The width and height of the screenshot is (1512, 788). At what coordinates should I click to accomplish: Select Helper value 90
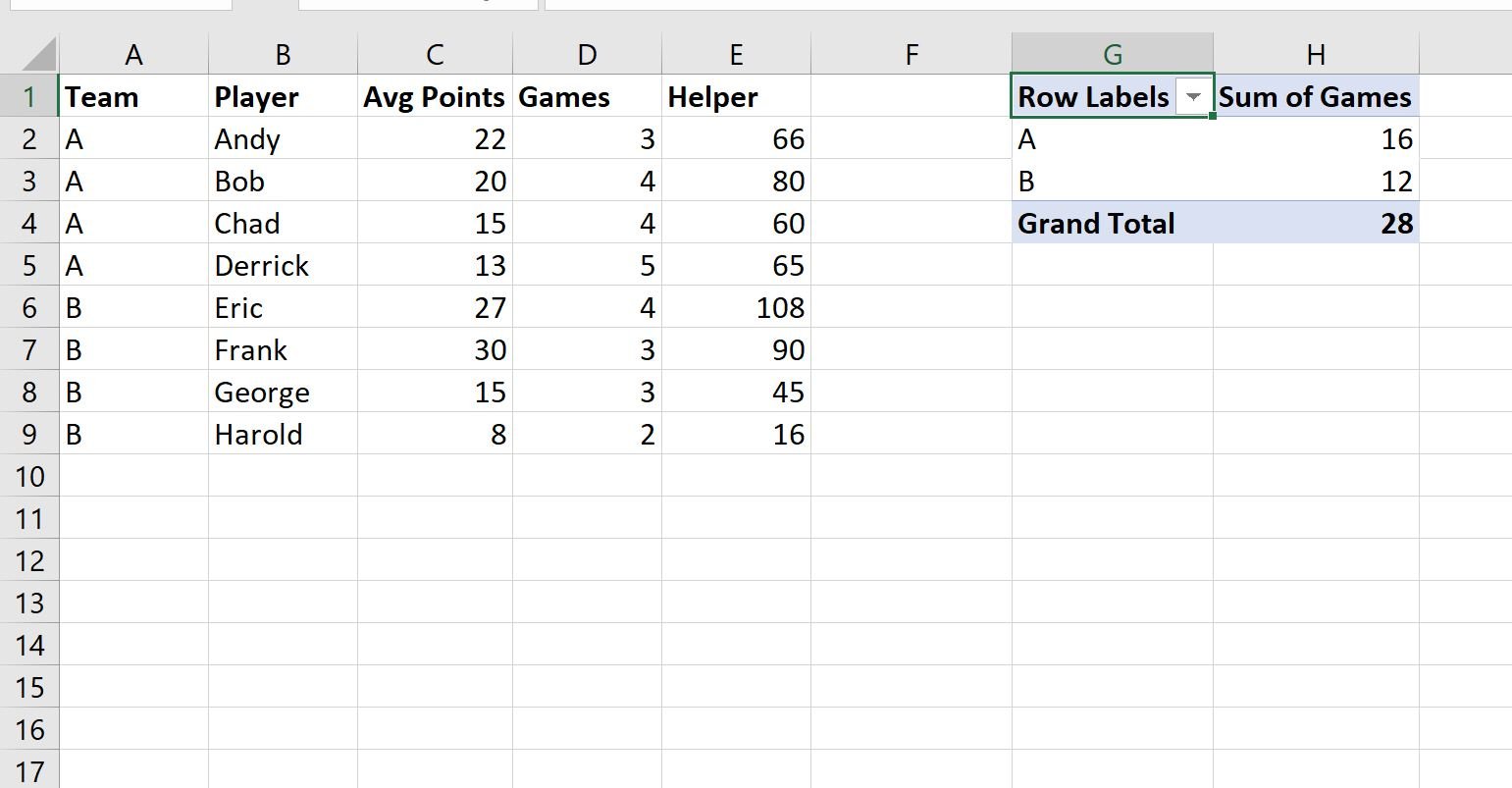click(736, 350)
